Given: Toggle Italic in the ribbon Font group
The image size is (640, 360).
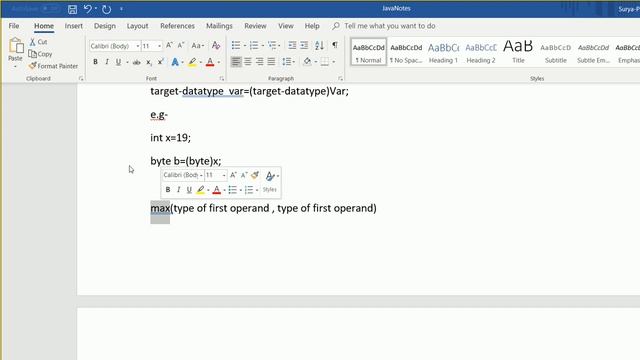Looking at the screenshot, I should coord(107,62).
